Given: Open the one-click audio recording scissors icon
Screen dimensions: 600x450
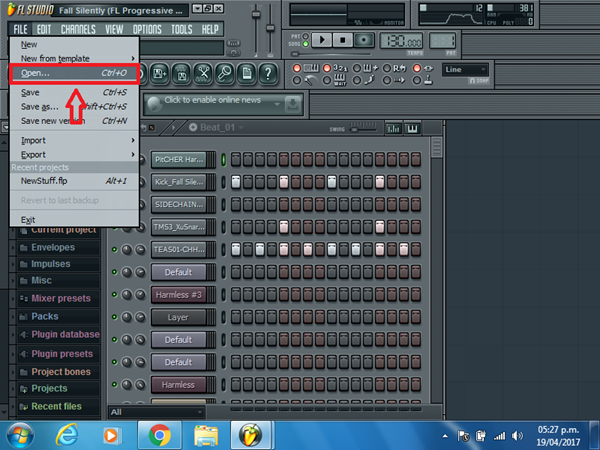Looking at the screenshot, I should pos(203,73).
